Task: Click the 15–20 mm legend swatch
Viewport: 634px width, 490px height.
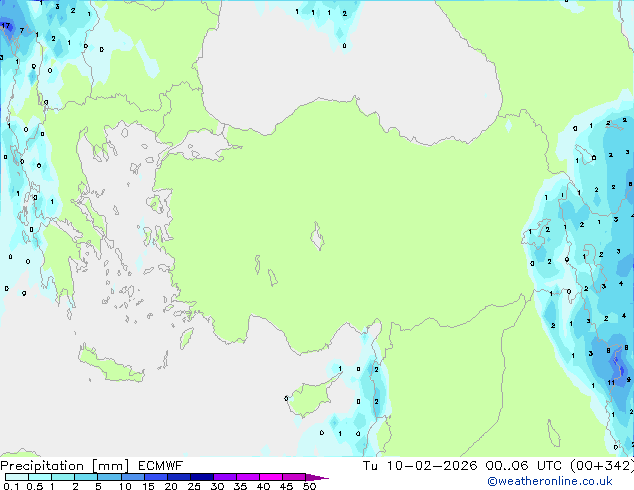Action: [x=156, y=477]
